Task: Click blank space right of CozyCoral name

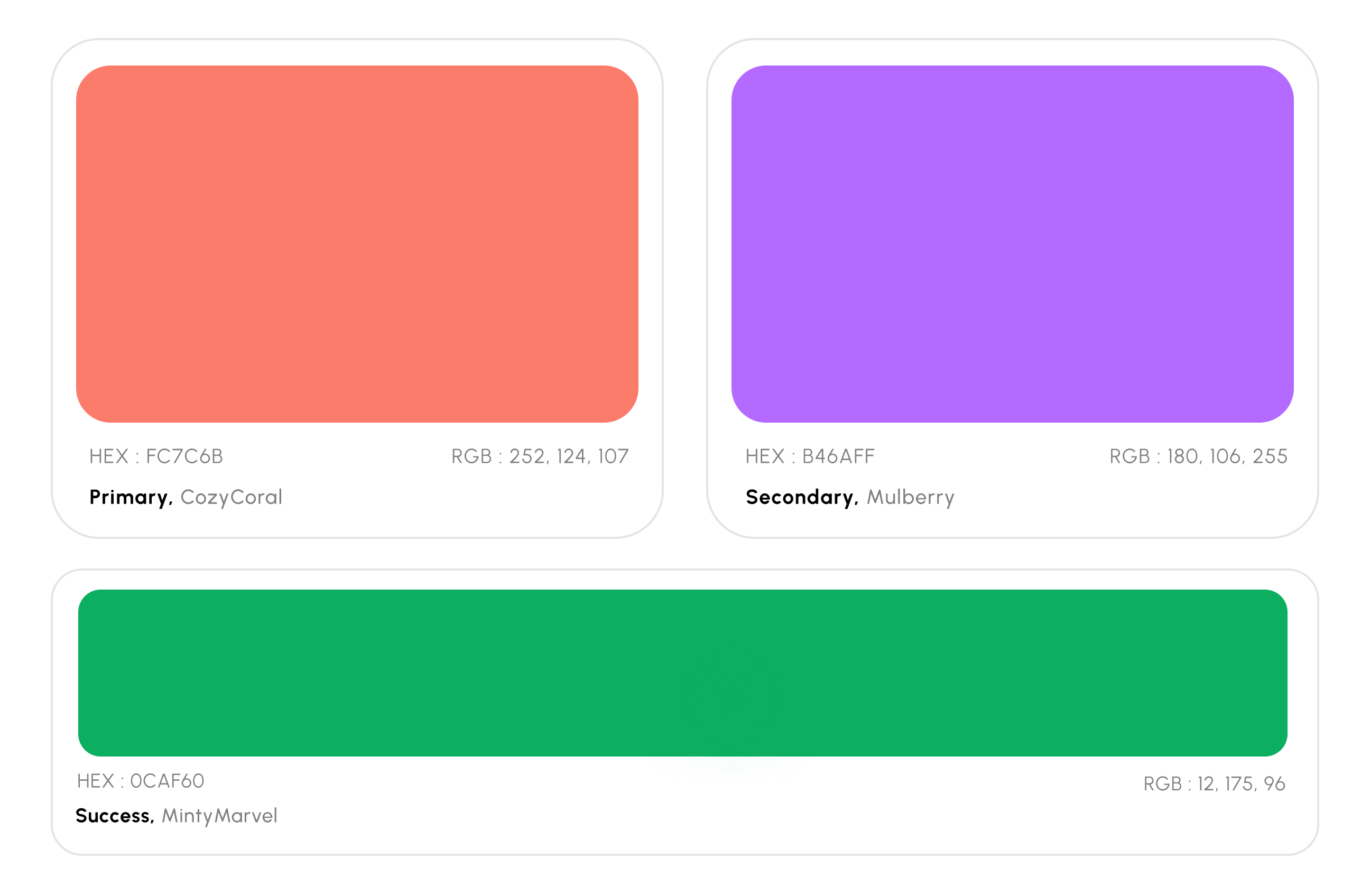Action: coord(460,497)
